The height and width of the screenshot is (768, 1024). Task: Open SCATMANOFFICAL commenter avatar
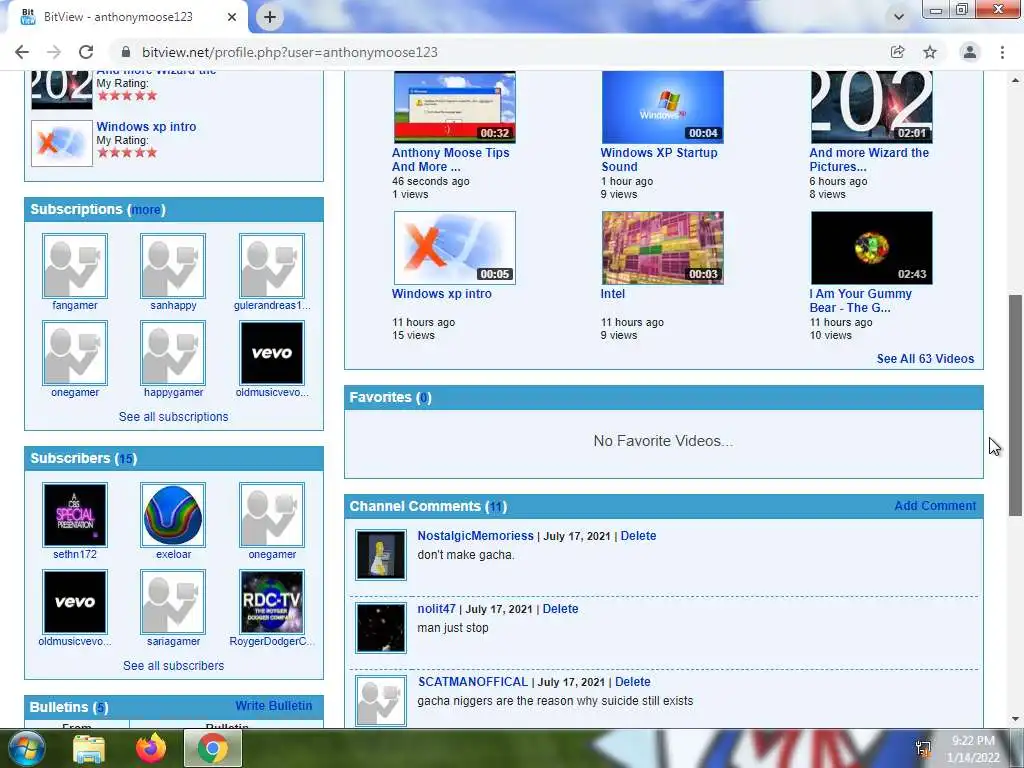coord(381,701)
